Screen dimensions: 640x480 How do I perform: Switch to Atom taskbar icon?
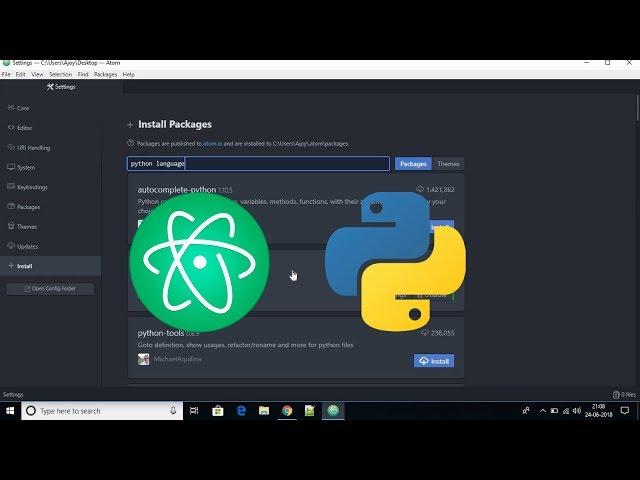[333, 411]
